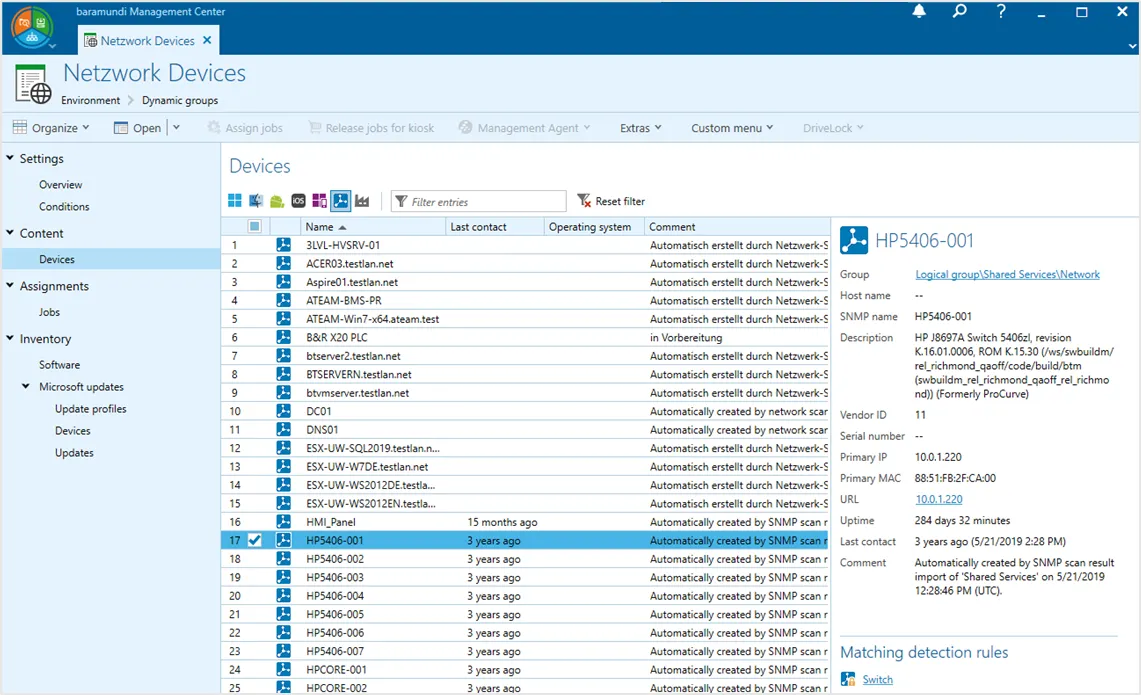This screenshot has width=1141, height=695.
Task: Click the macOS devices filter icon
Action: click(256, 201)
